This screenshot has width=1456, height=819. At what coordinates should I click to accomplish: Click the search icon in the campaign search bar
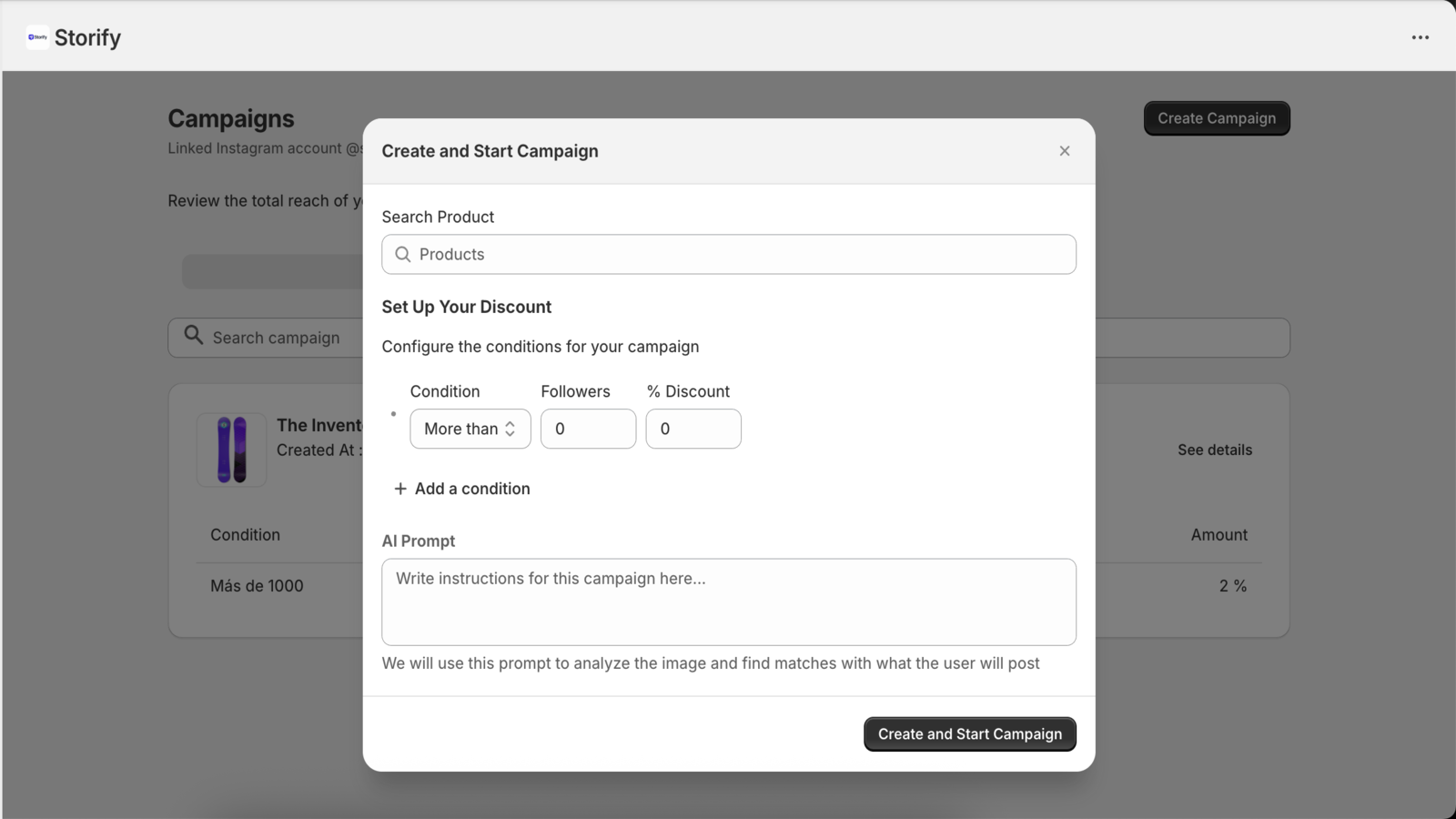[x=193, y=336]
